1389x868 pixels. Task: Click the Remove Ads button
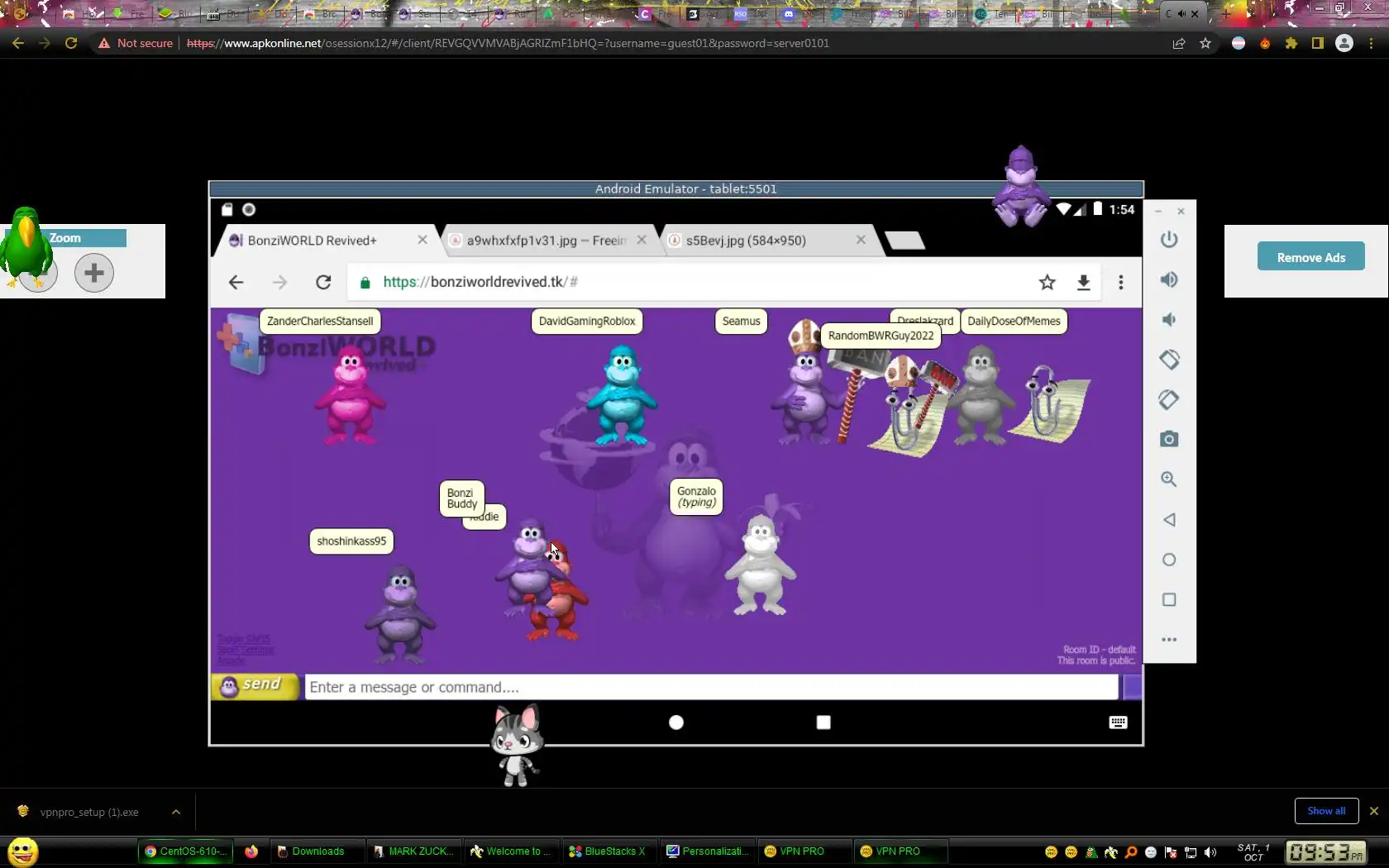coord(1311,257)
